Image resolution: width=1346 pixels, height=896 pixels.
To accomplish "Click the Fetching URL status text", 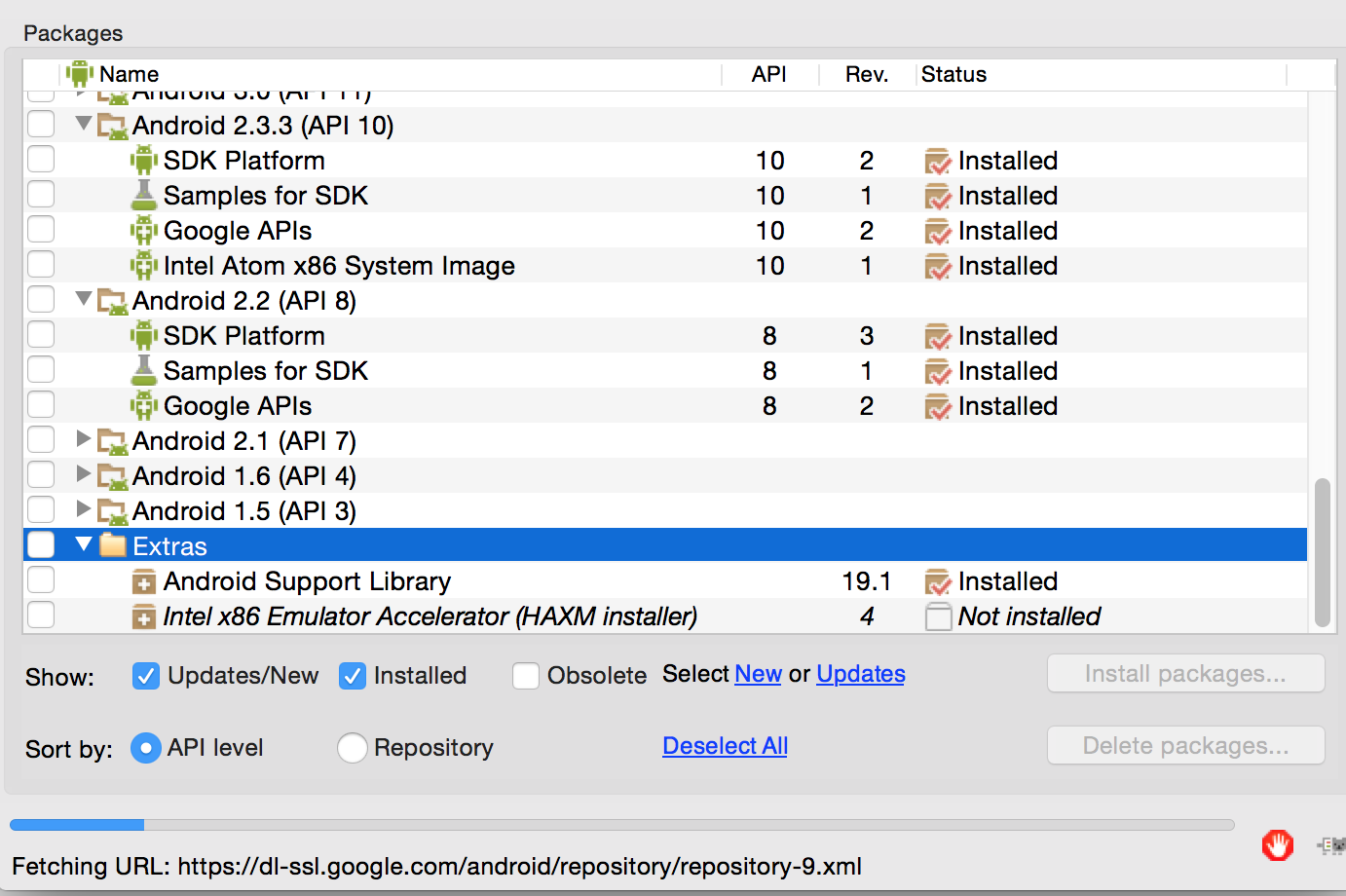I will (436, 867).
